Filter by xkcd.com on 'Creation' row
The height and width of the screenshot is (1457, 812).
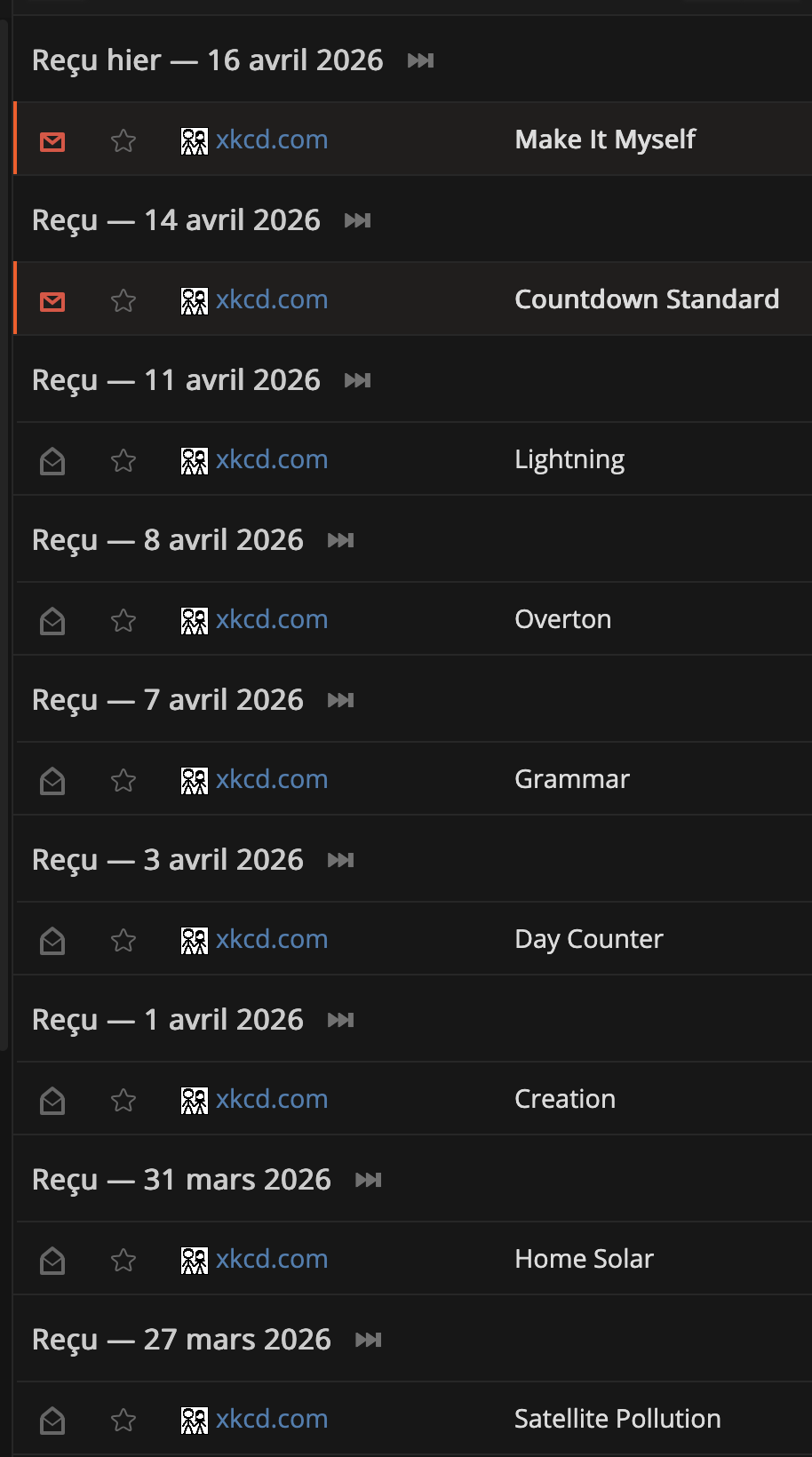coord(271,1099)
